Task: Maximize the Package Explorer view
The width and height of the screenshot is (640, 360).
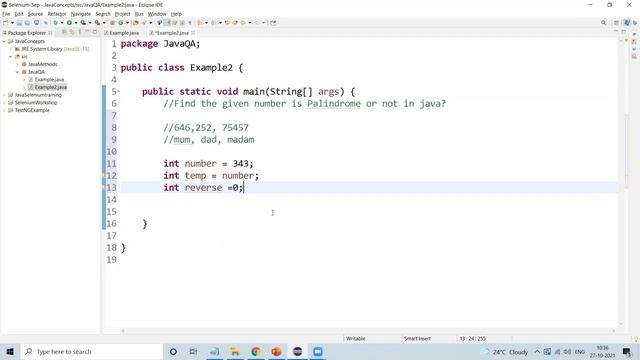Action: 95,32
